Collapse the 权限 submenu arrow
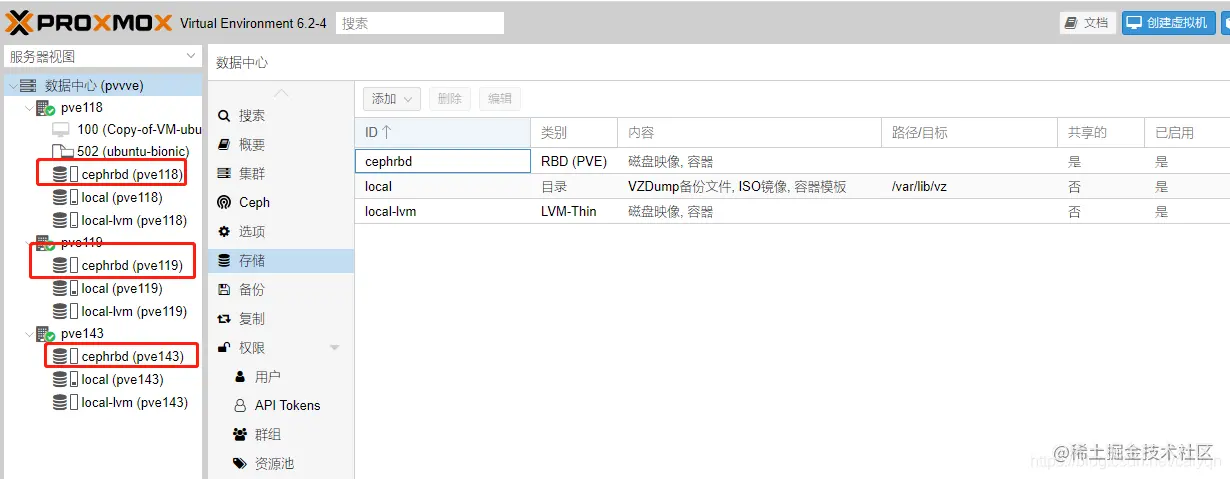This screenshot has width=1230, height=479. point(335,348)
